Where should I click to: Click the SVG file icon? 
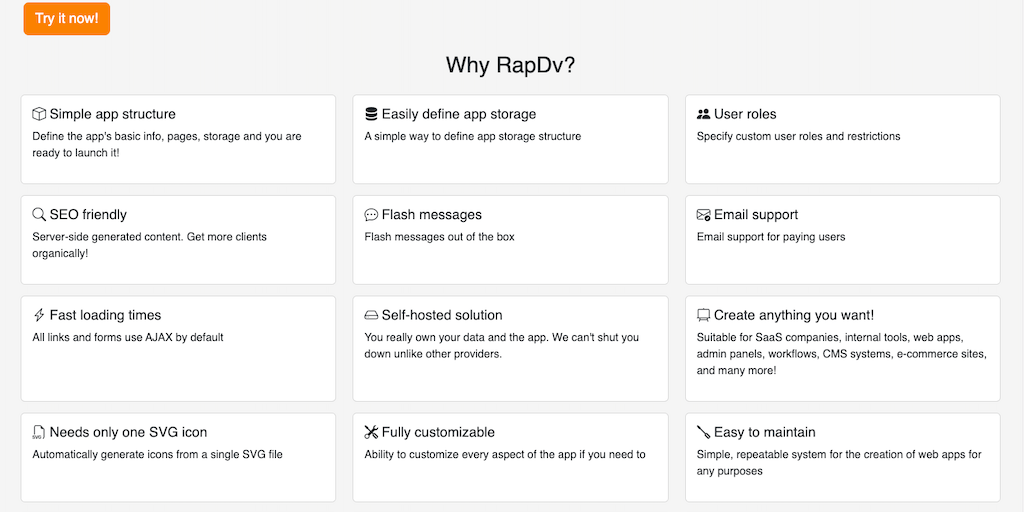[39, 433]
